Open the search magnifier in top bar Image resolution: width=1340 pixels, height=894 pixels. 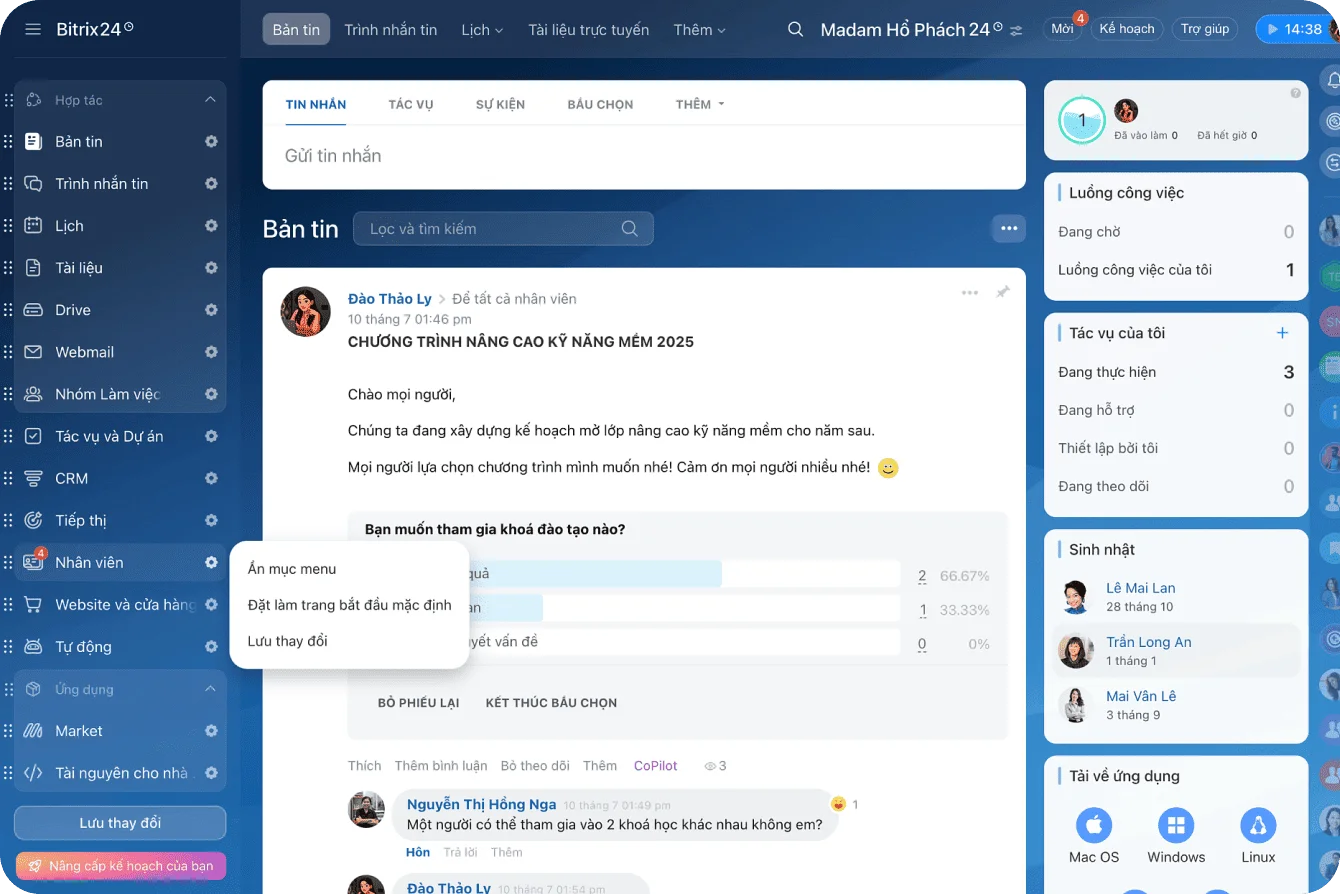795,29
